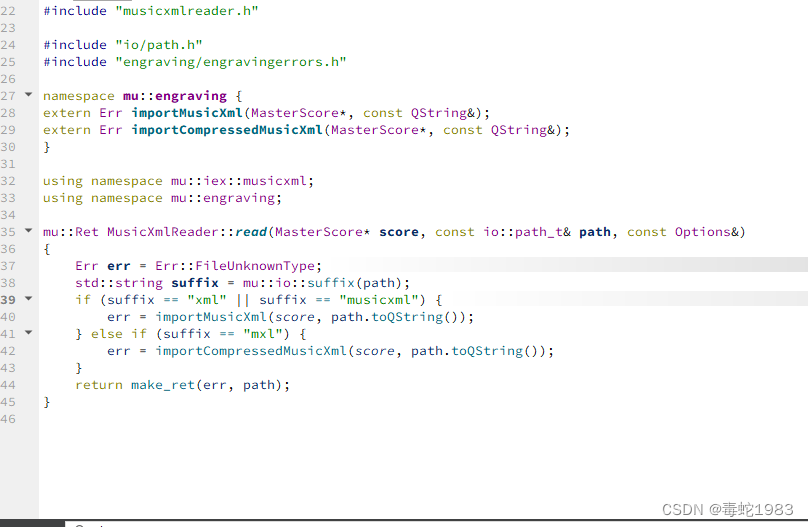Click the bold score parameter
The width and height of the screenshot is (808, 527).
(x=399, y=232)
